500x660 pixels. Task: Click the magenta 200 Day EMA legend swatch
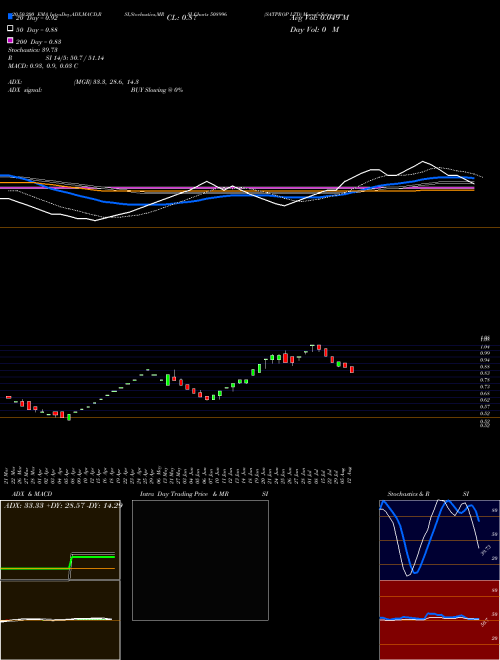[x=10, y=40]
